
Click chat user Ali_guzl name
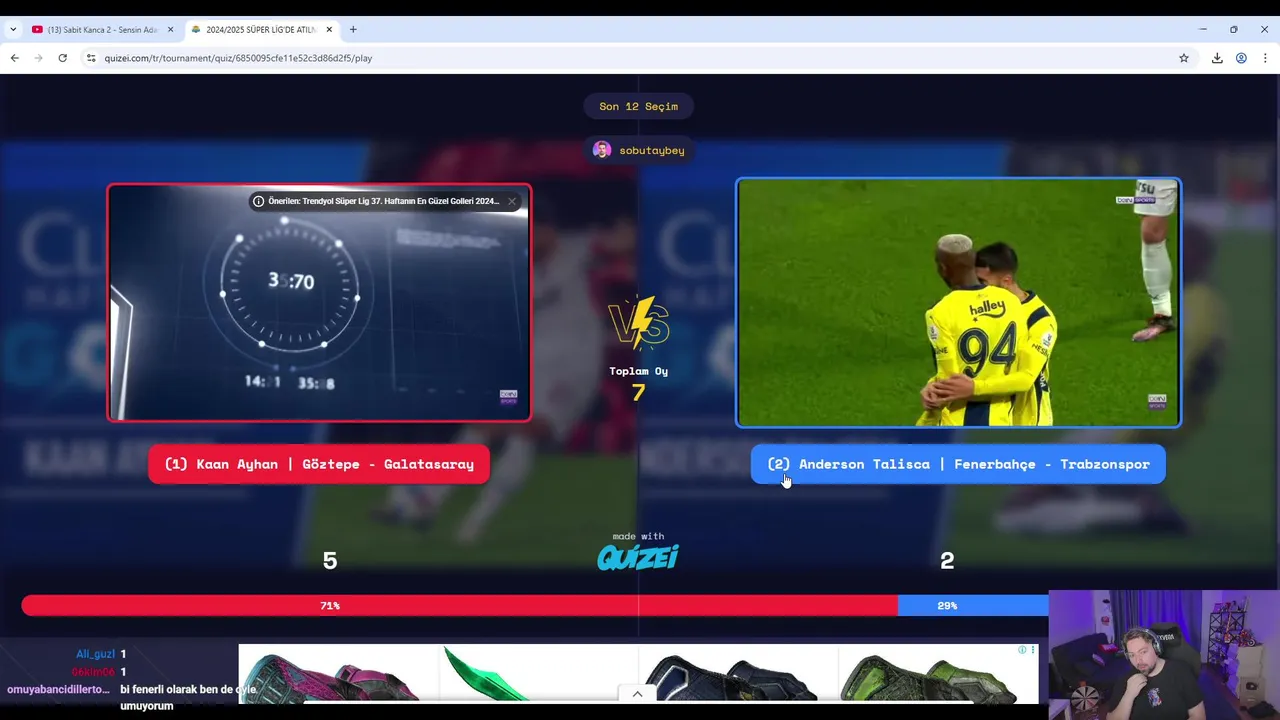(95, 654)
